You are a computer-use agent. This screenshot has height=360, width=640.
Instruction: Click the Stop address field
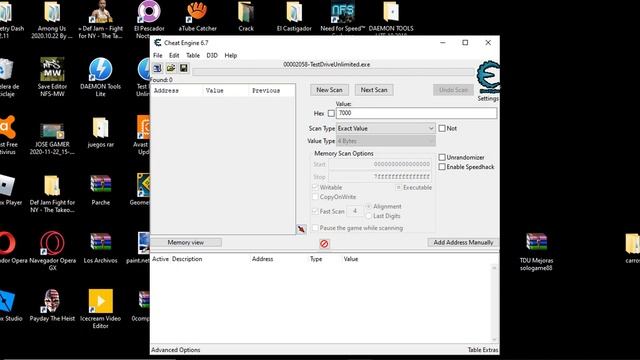click(x=380, y=177)
